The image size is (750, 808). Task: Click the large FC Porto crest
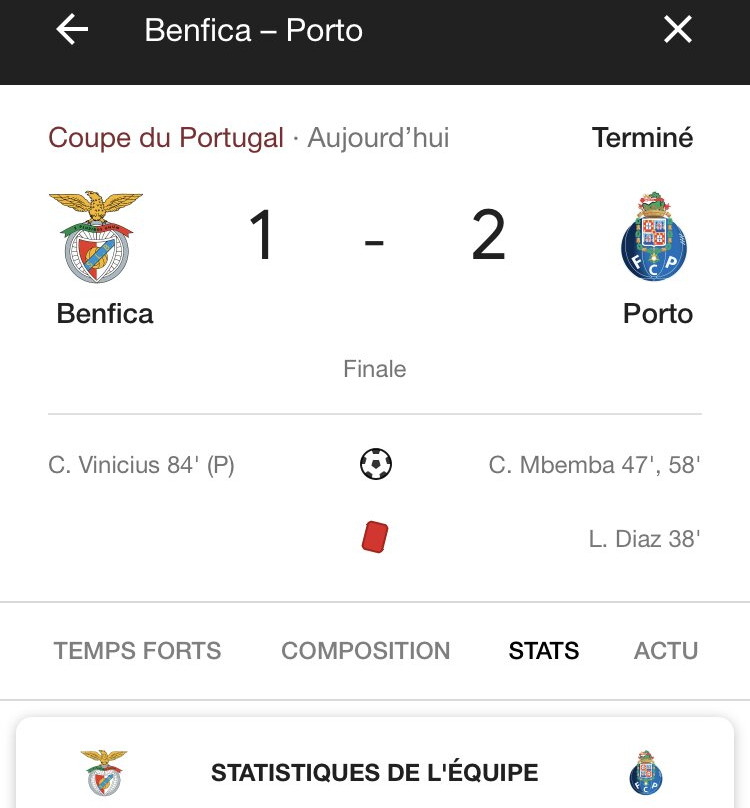tap(654, 236)
